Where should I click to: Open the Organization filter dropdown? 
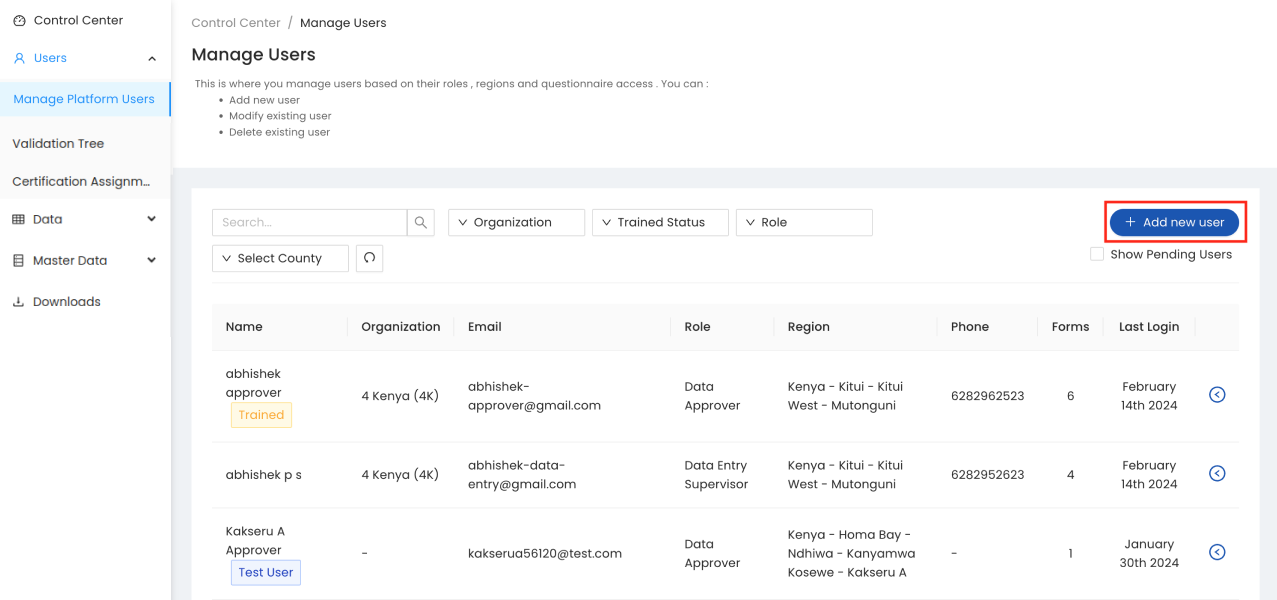point(516,222)
